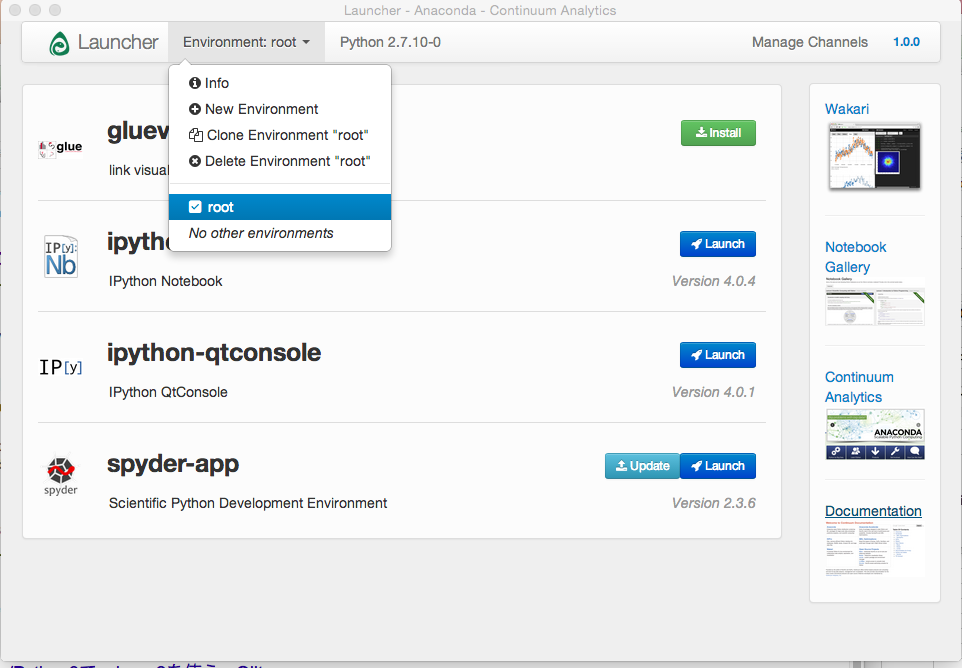Click the Anaconda Launcher logo icon

[x=60, y=44]
